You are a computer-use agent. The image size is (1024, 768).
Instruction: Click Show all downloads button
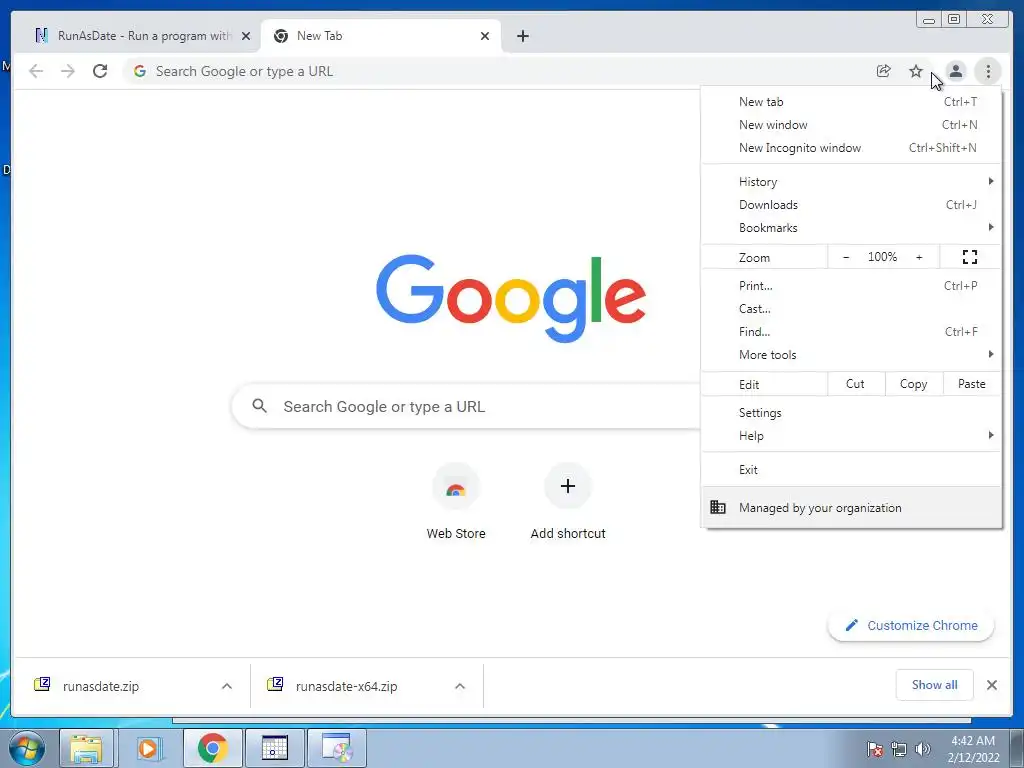click(935, 684)
